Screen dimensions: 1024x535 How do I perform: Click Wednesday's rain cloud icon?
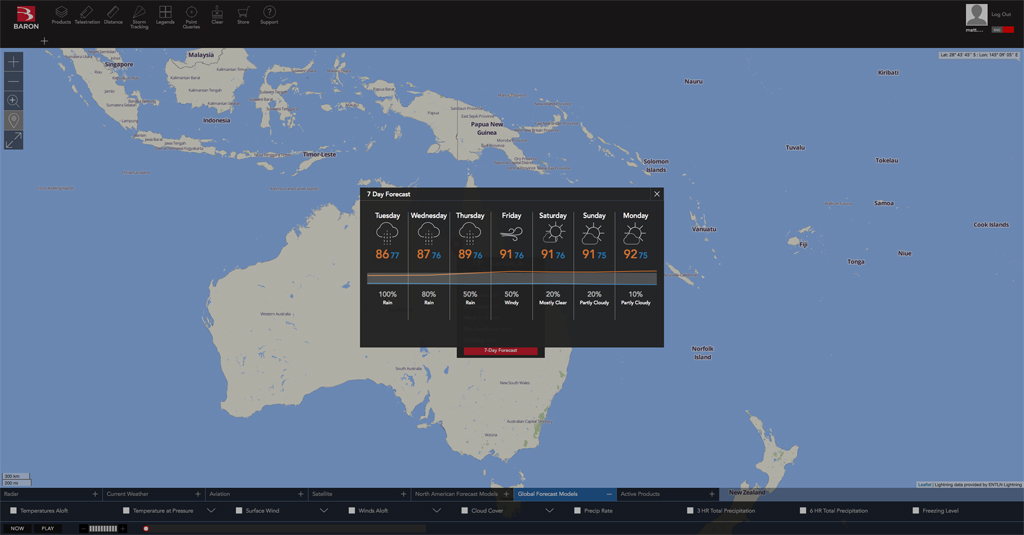coord(428,233)
